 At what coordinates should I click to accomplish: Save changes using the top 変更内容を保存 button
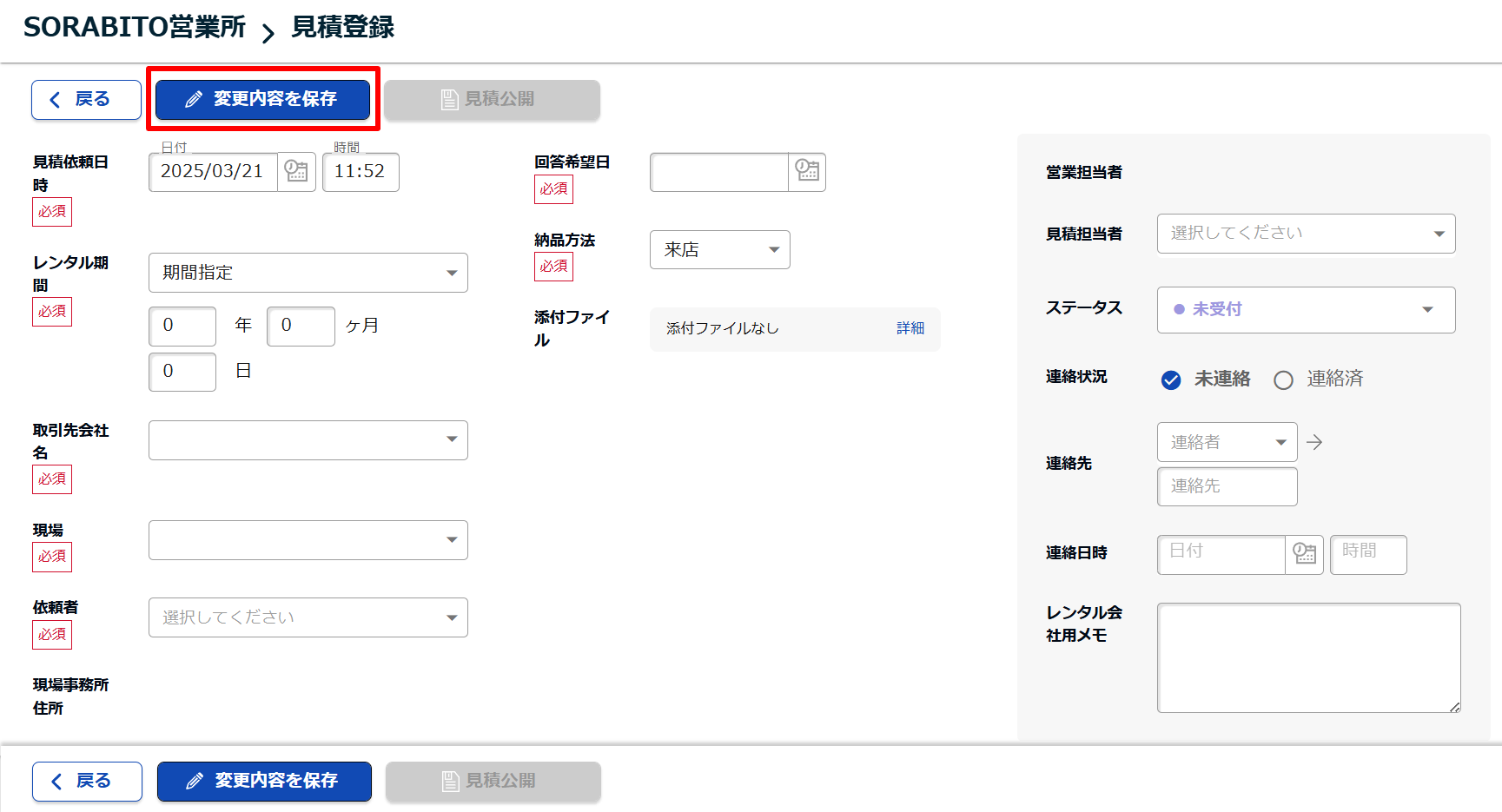tap(262, 99)
